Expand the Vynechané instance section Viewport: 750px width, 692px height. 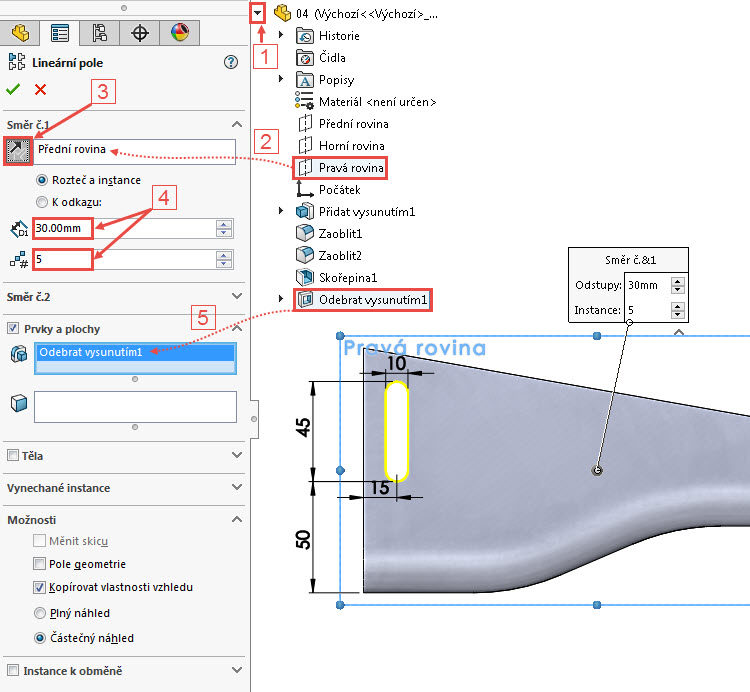[x=237, y=487]
